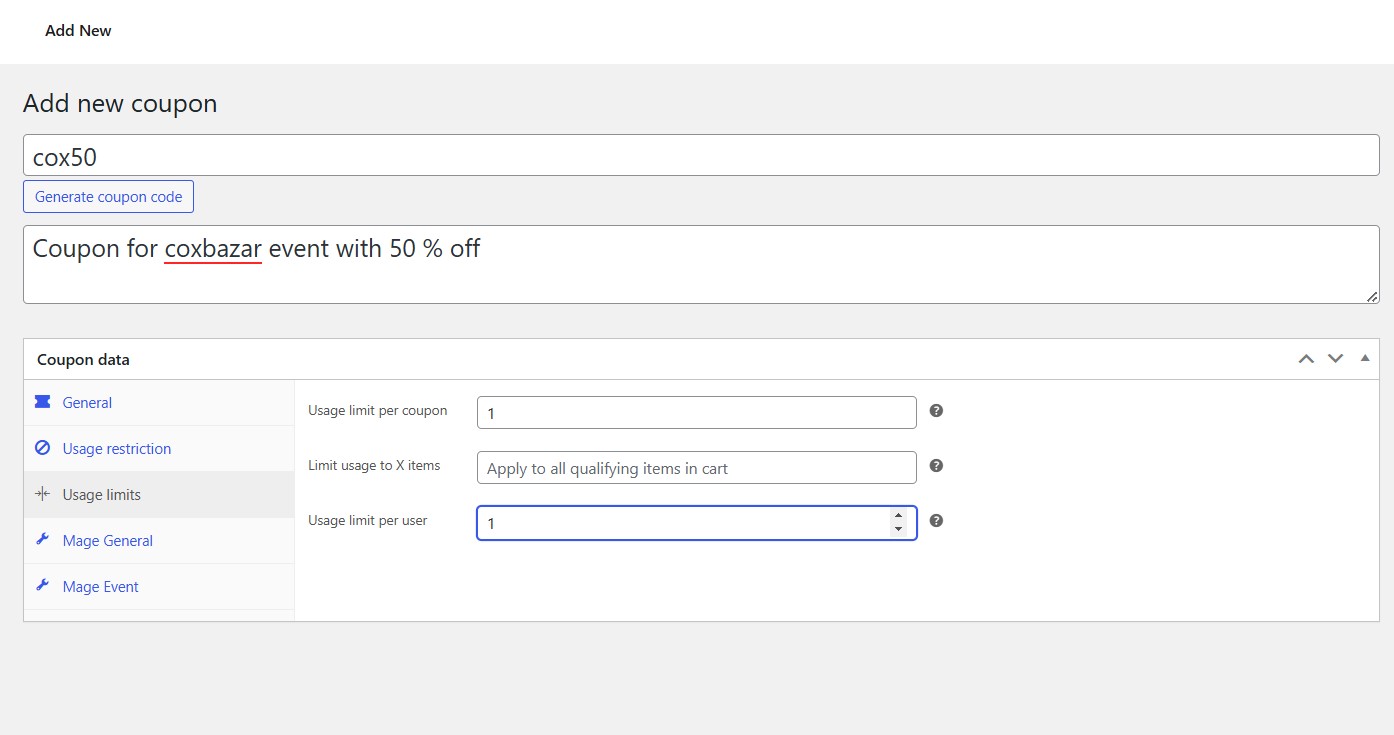The image size is (1394, 735).
Task: Focus the Usage limit per user field
Action: coord(697,523)
